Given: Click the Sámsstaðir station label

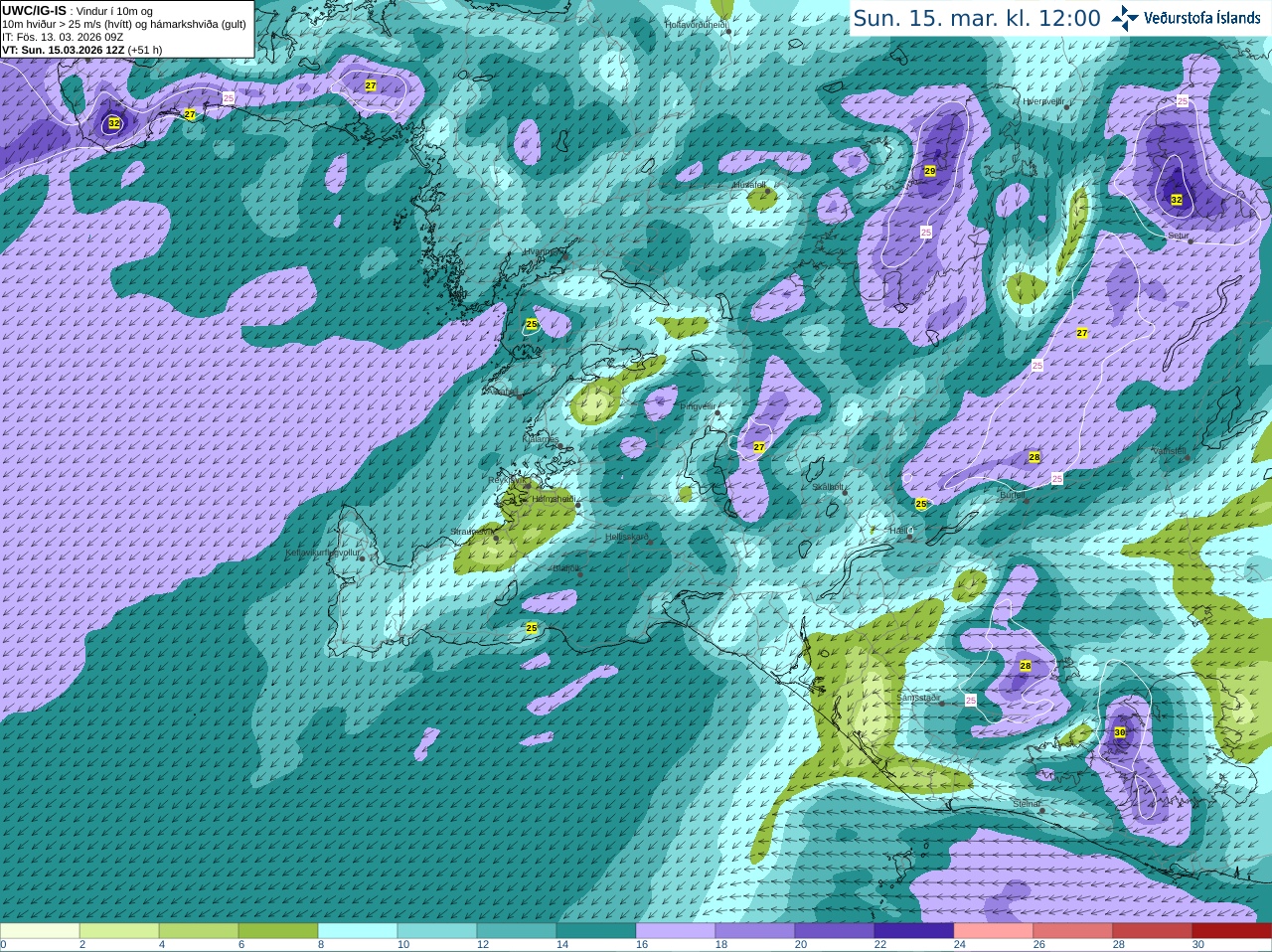Looking at the screenshot, I should tap(918, 698).
